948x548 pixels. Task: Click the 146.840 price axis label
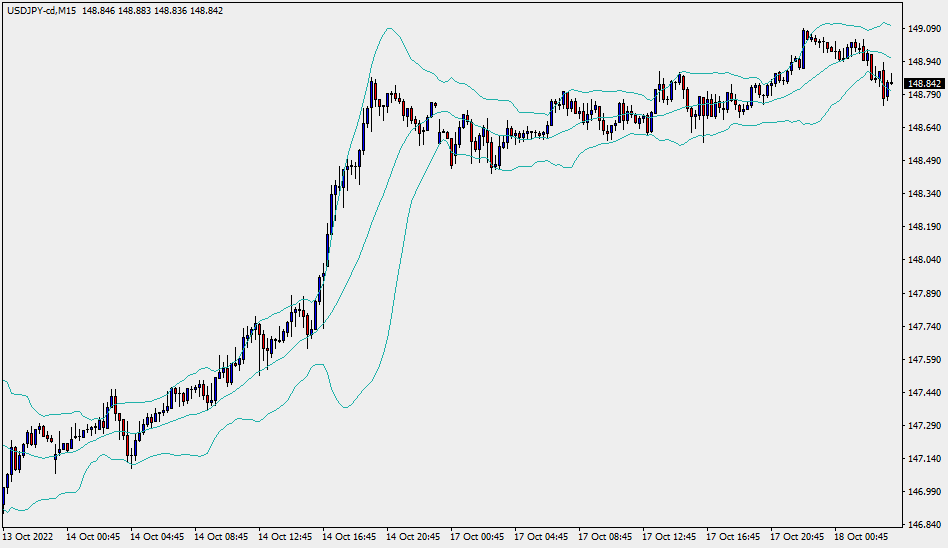coord(925,525)
